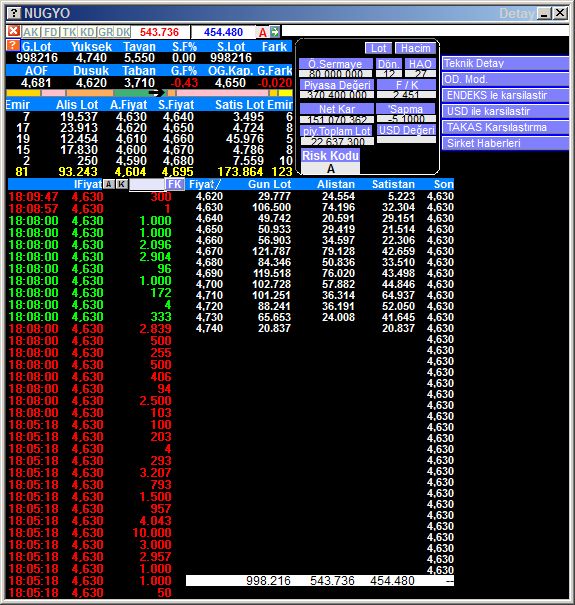This screenshot has width=575, height=605.
Task: Click the red X icon beside AK
Action: 14,31
